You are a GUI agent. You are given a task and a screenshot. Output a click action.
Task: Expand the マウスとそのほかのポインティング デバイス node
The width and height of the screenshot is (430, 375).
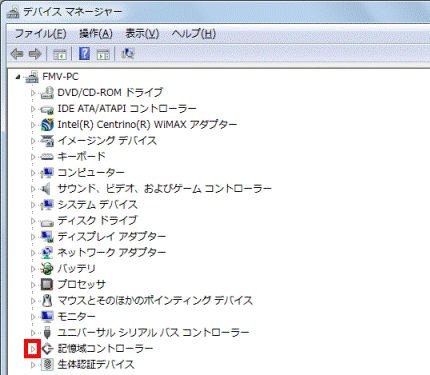tap(33, 301)
